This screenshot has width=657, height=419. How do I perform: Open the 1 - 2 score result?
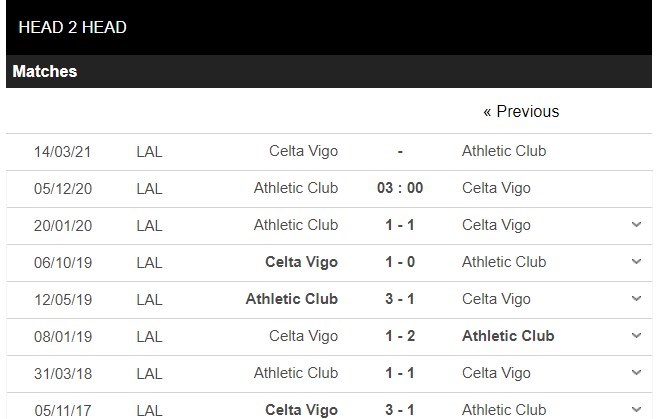[x=400, y=336]
